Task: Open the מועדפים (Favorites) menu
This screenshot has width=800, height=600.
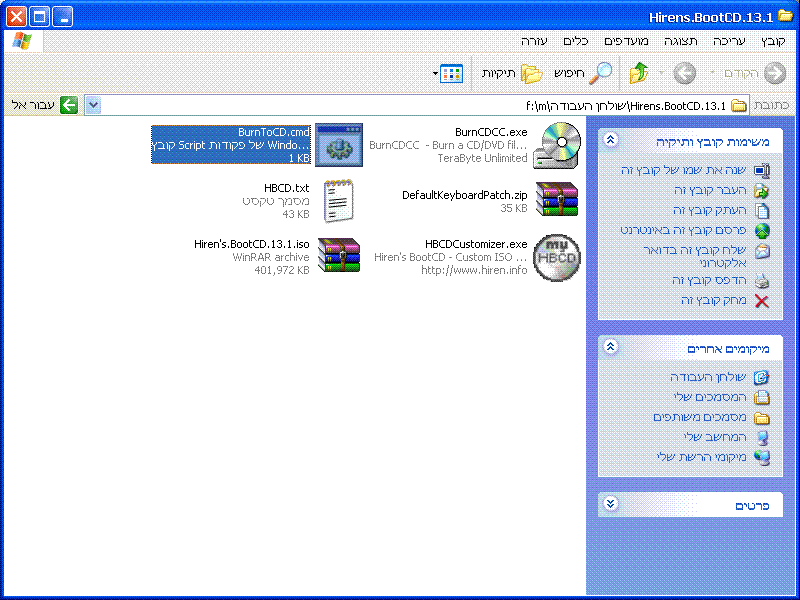Action: (x=627, y=41)
